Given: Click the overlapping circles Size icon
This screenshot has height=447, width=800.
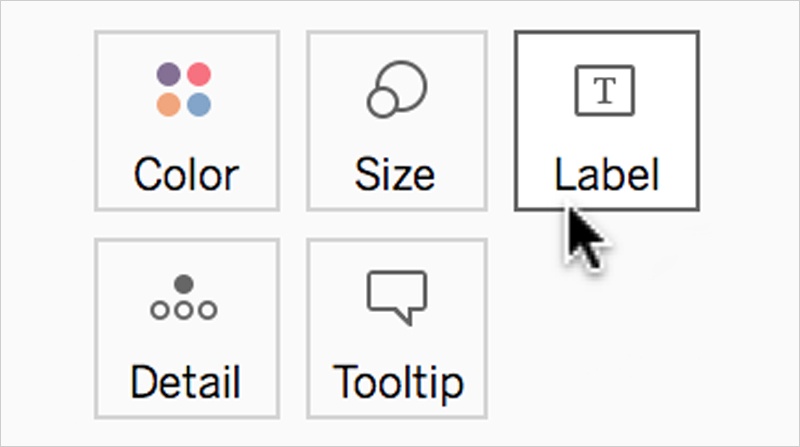Looking at the screenshot, I should (397, 89).
